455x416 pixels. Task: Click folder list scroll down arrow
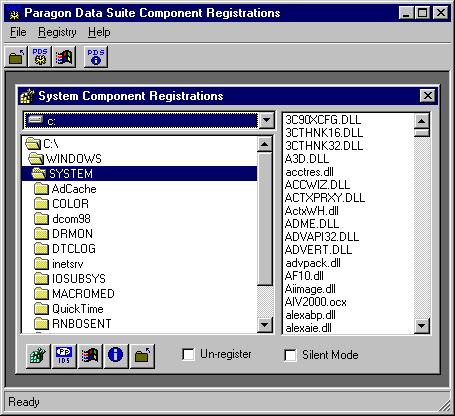click(265, 324)
